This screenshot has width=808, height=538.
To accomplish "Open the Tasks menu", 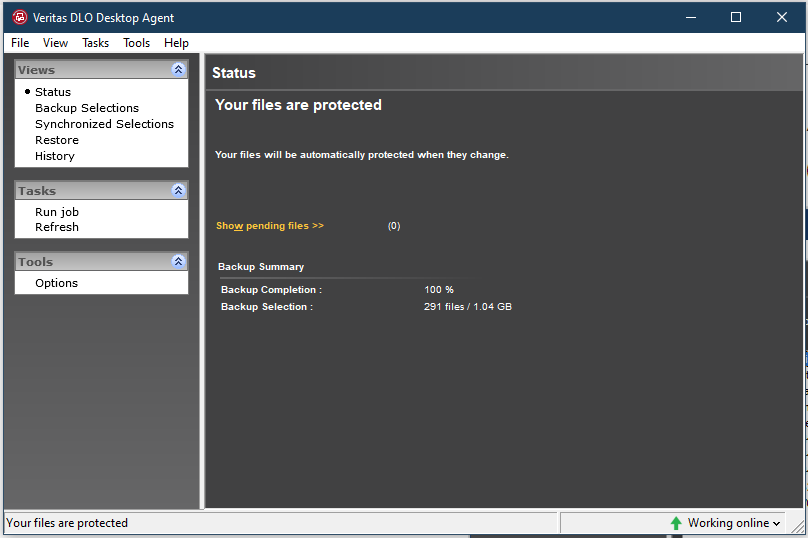I will (95, 43).
